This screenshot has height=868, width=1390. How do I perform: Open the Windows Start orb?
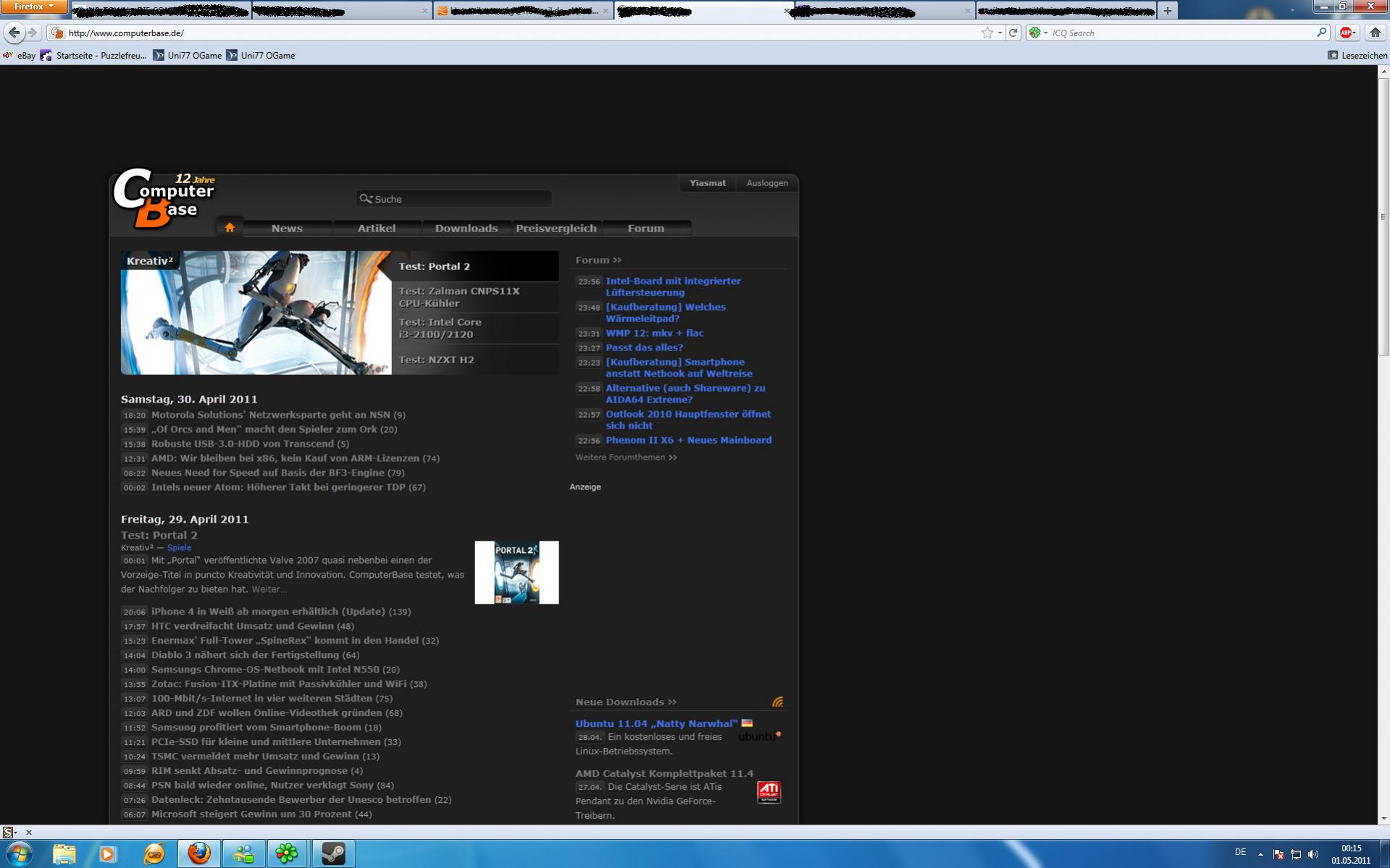coord(19,854)
